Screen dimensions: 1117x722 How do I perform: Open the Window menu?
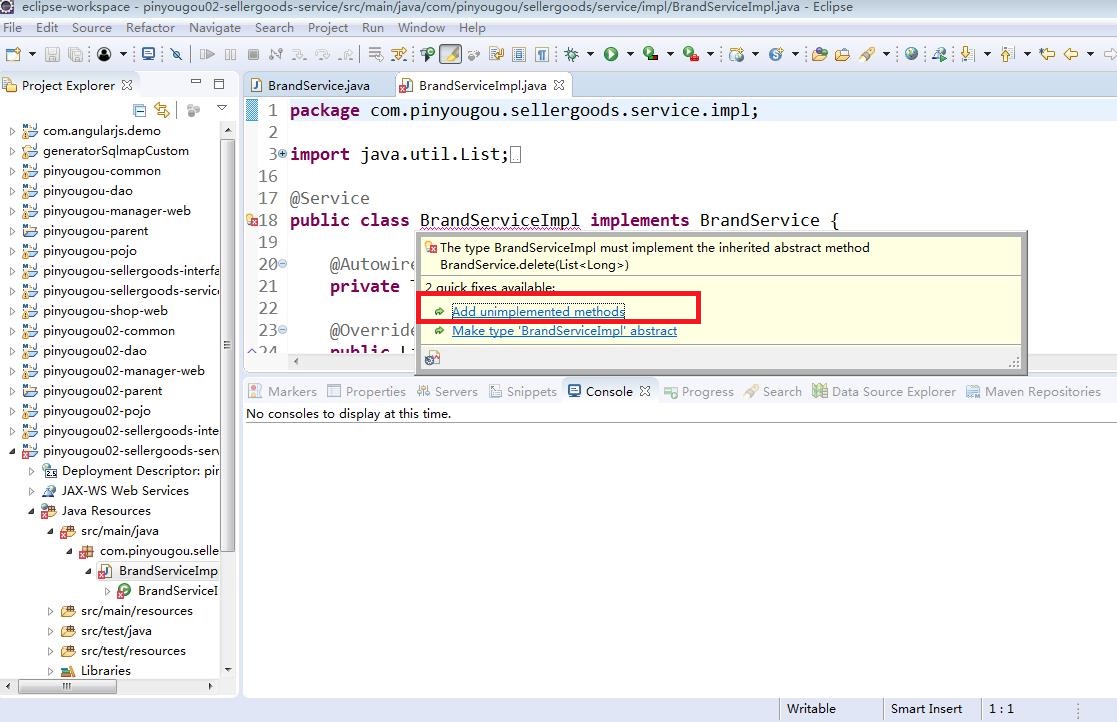tap(421, 28)
